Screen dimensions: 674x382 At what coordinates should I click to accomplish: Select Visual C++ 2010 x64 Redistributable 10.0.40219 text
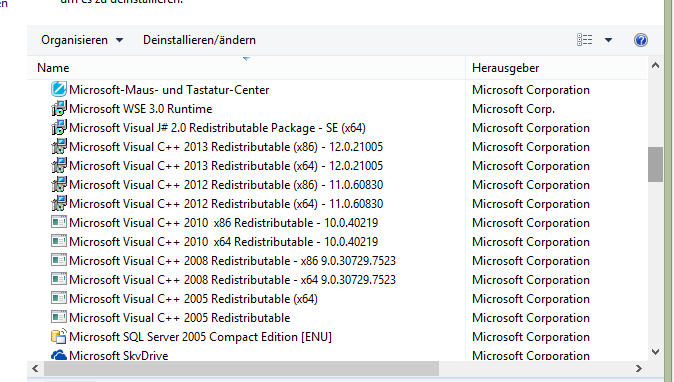224,241
